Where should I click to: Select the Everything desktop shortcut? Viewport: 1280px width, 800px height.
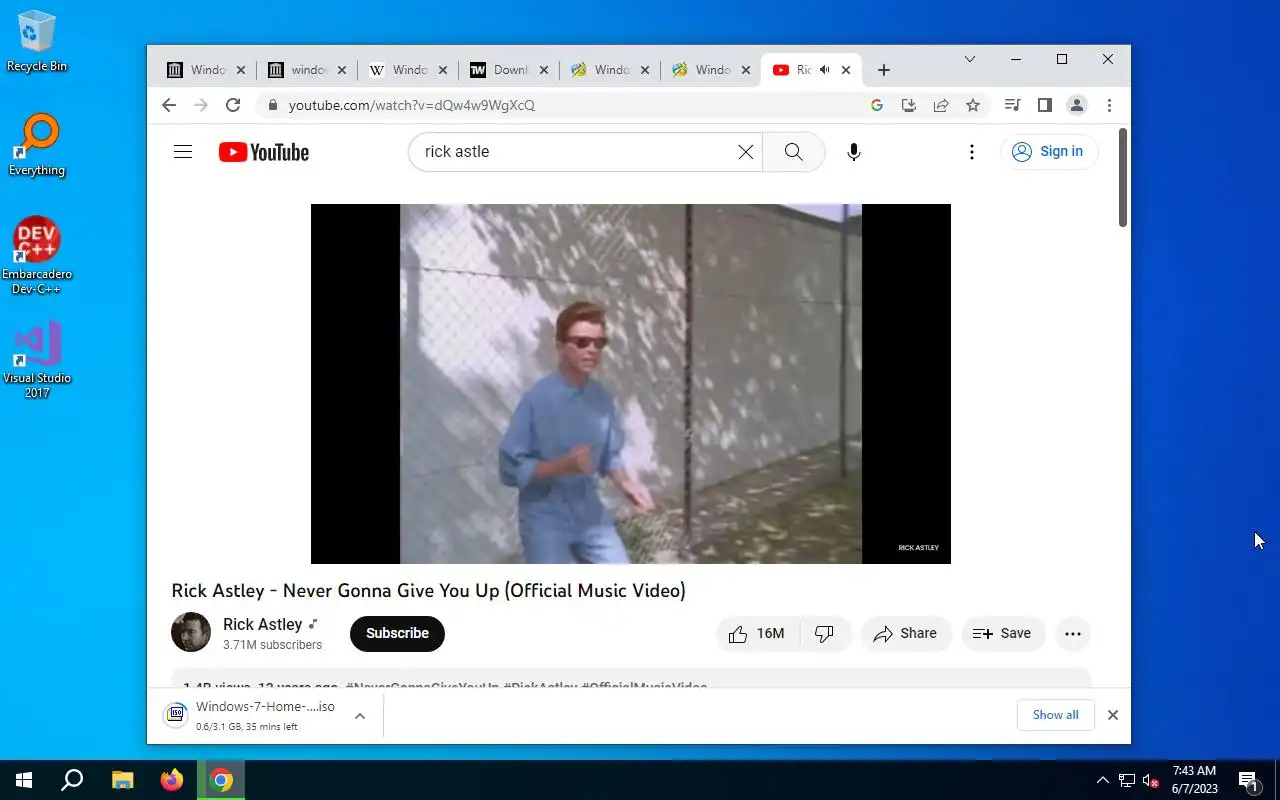pyautogui.click(x=37, y=146)
